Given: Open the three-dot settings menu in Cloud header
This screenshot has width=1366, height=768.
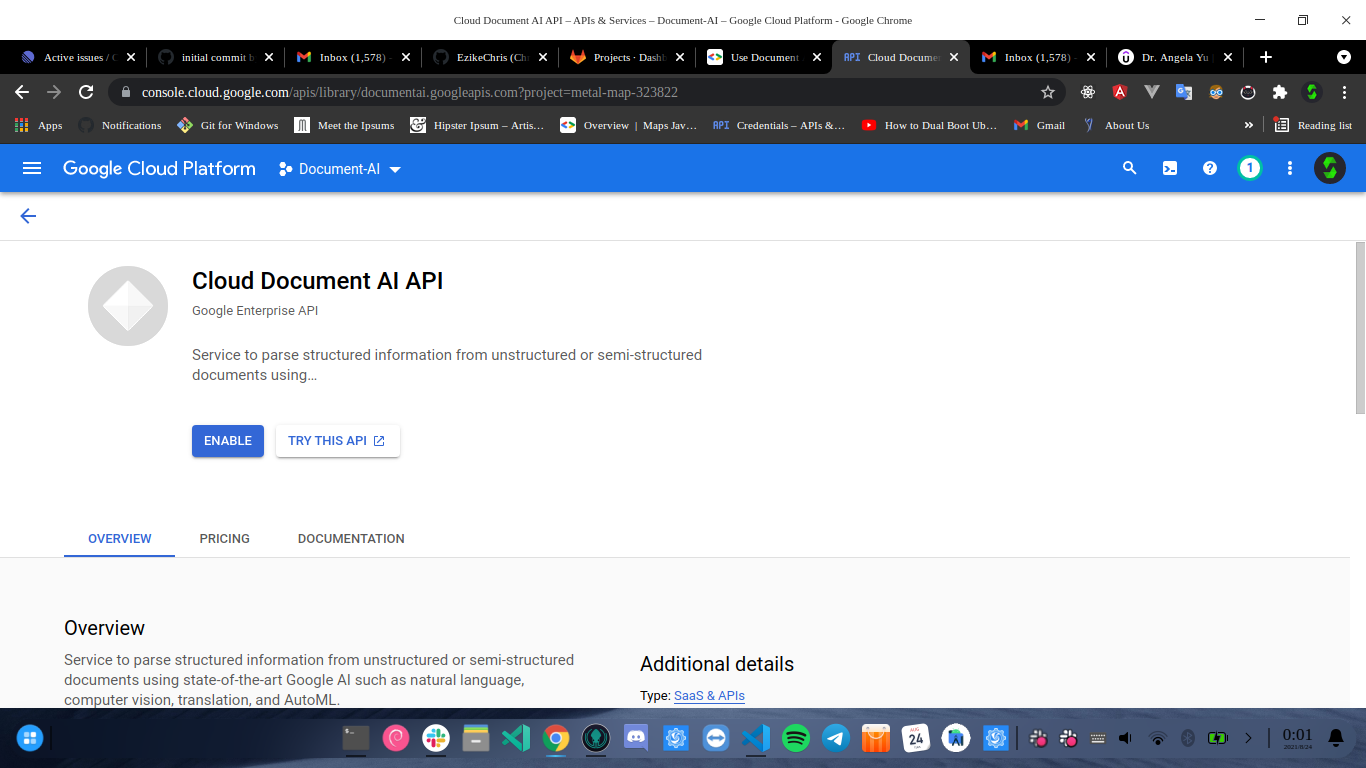Looking at the screenshot, I should [x=1290, y=168].
